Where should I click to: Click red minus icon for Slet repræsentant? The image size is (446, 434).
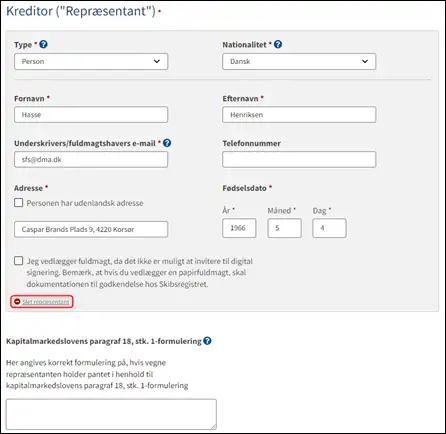coord(17,302)
